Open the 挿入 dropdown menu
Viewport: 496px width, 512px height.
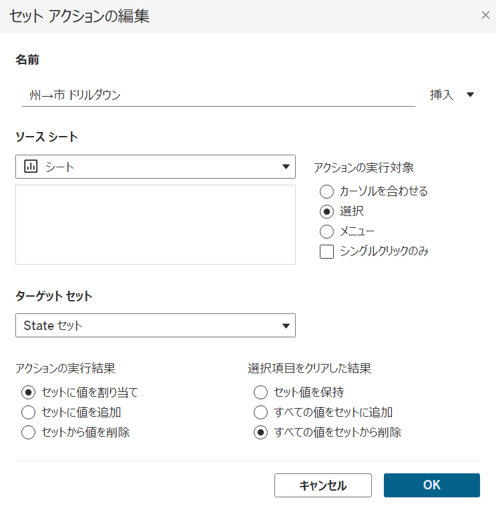452,95
